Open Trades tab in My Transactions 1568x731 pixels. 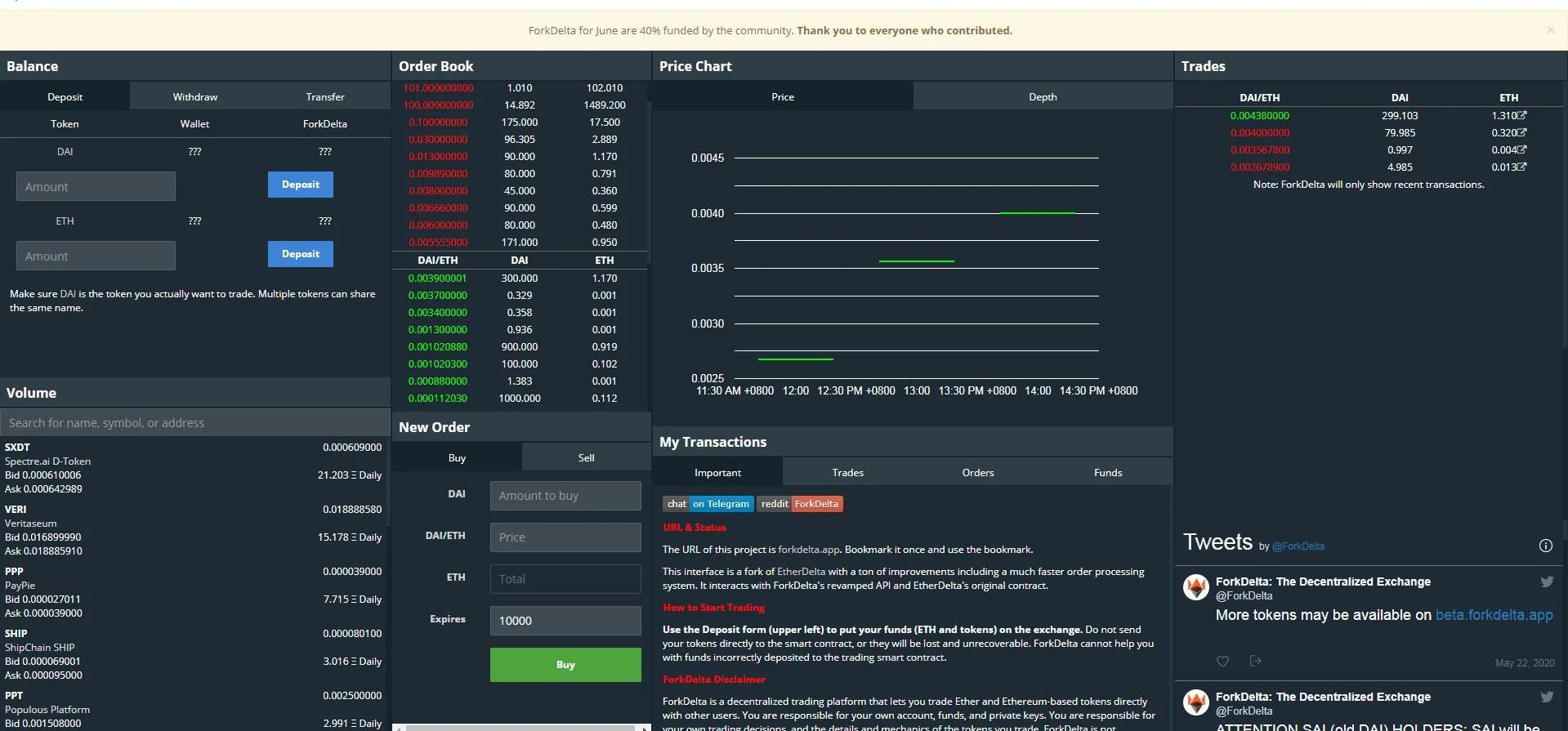pos(847,472)
